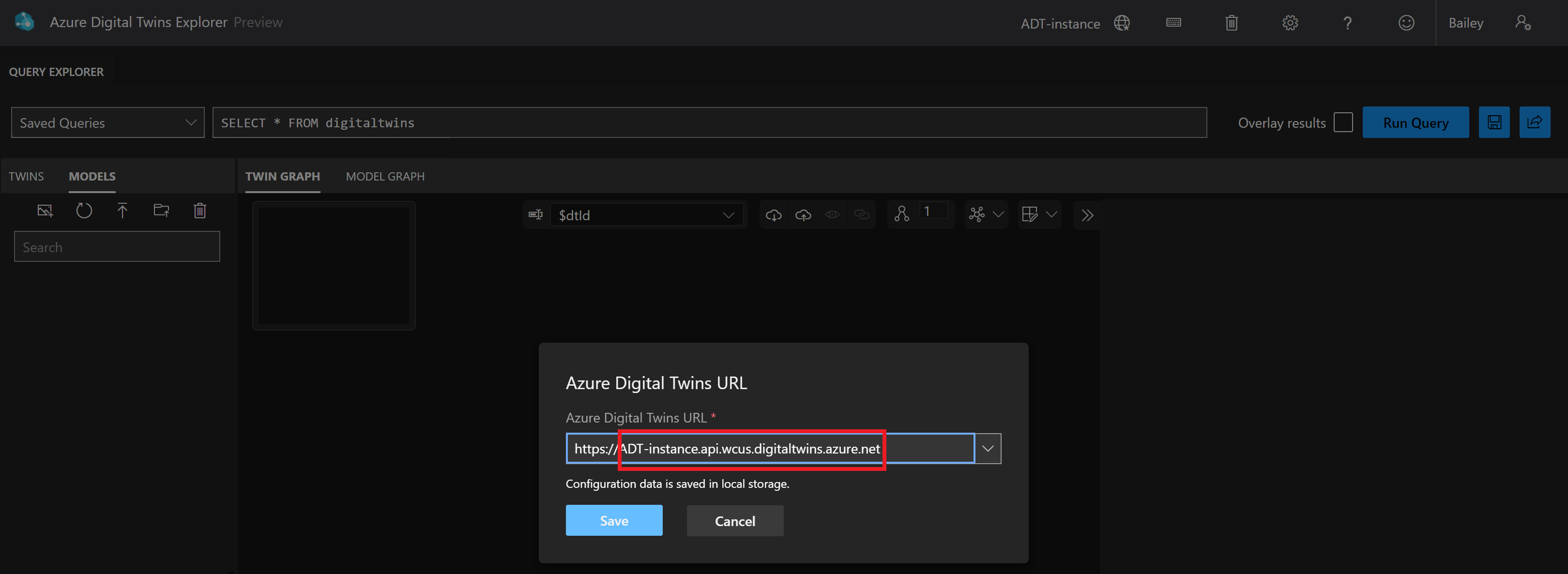Screen dimensions: 1568x574
Task: Open the settings gear icon
Action: [1290, 23]
